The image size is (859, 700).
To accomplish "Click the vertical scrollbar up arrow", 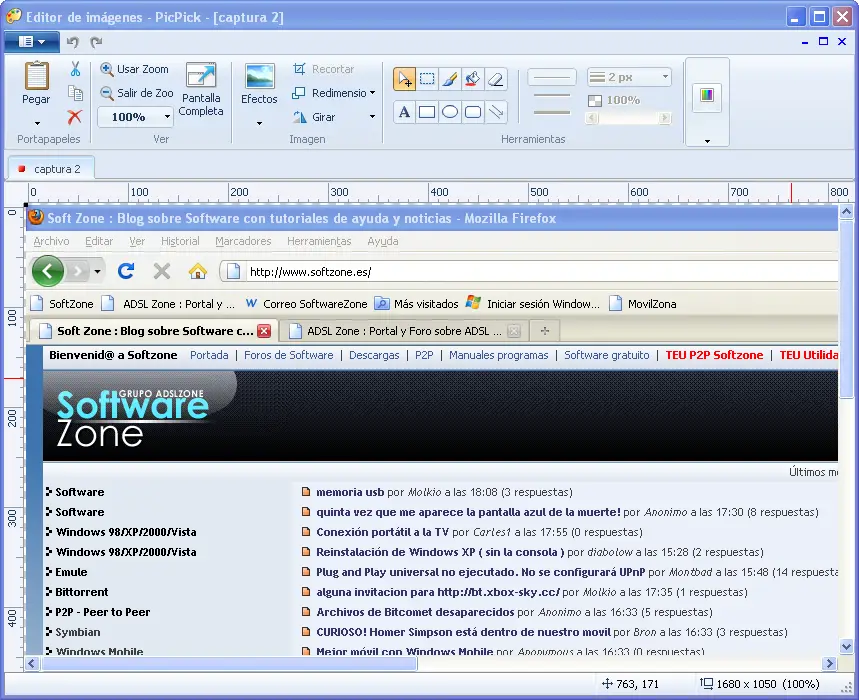I will click(846, 211).
